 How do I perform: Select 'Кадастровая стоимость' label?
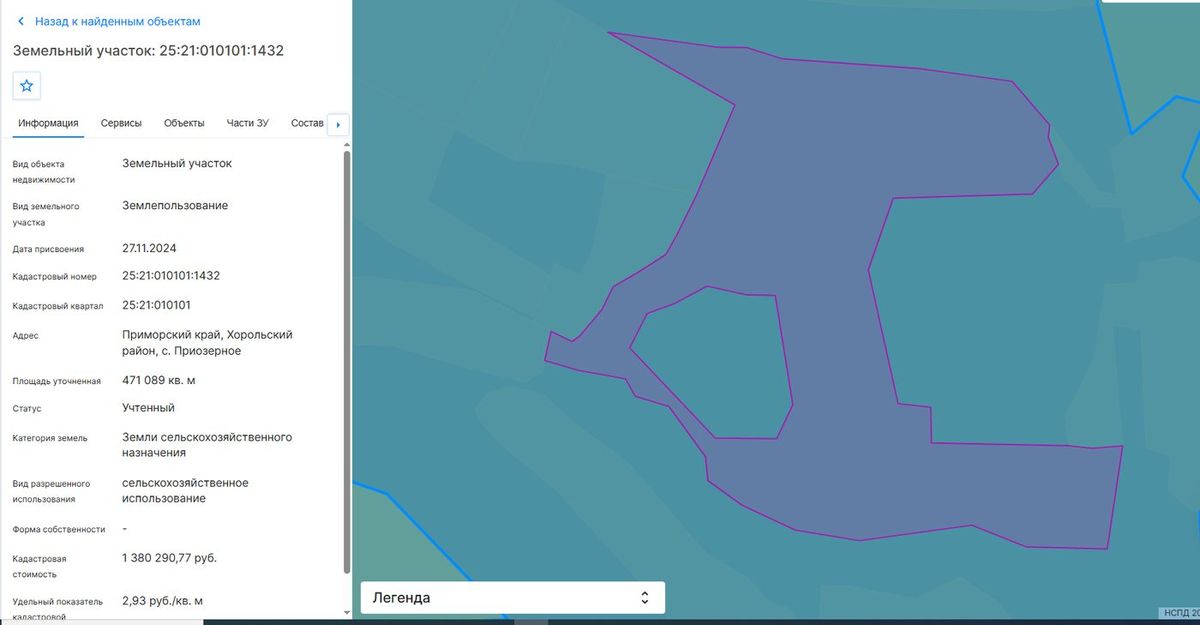(x=40, y=566)
